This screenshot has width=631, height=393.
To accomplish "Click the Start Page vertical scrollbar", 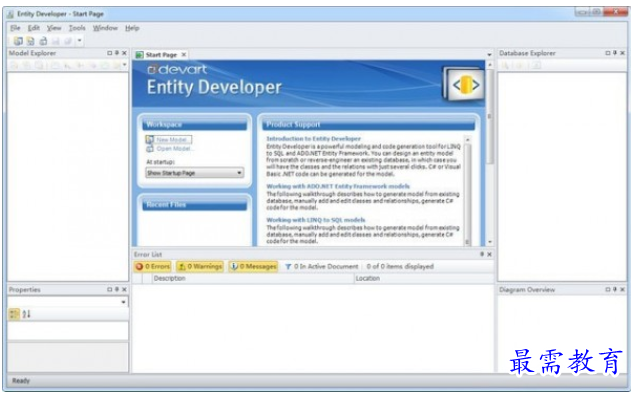I will pos(490,153).
